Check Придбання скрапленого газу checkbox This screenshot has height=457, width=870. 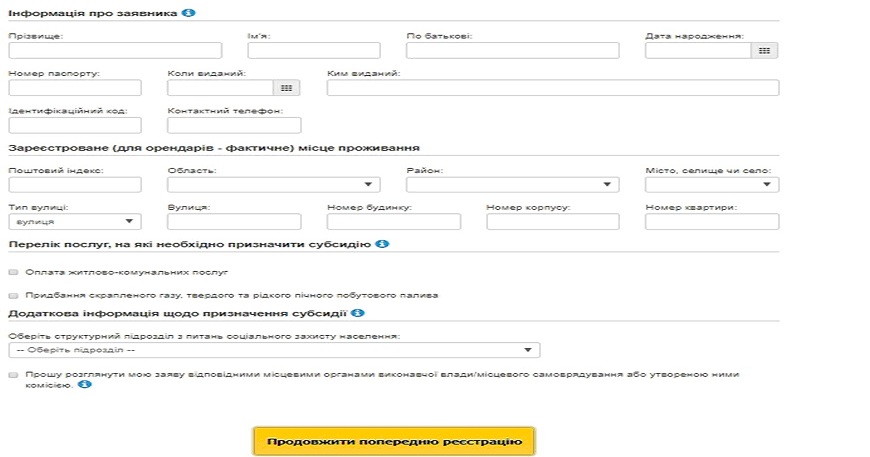click(13, 296)
